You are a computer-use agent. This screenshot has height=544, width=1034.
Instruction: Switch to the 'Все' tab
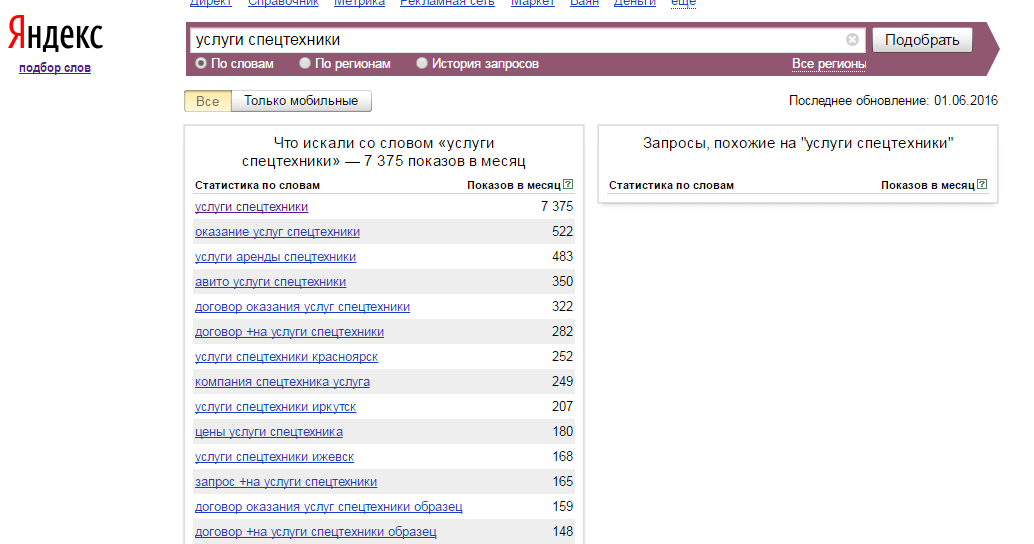208,101
